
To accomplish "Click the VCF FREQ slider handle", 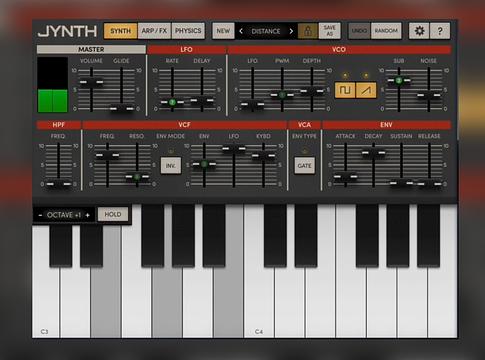I will 107,155.
